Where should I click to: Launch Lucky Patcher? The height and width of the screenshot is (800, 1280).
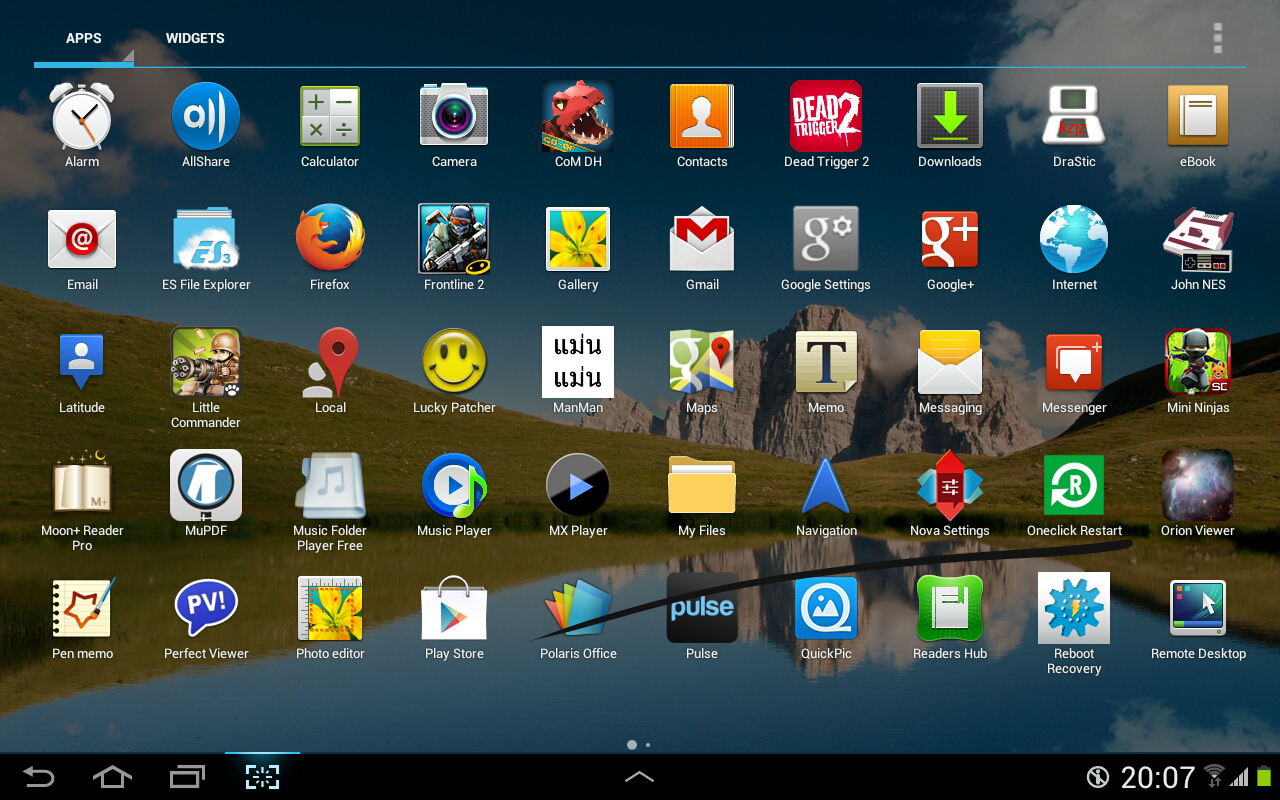(454, 362)
